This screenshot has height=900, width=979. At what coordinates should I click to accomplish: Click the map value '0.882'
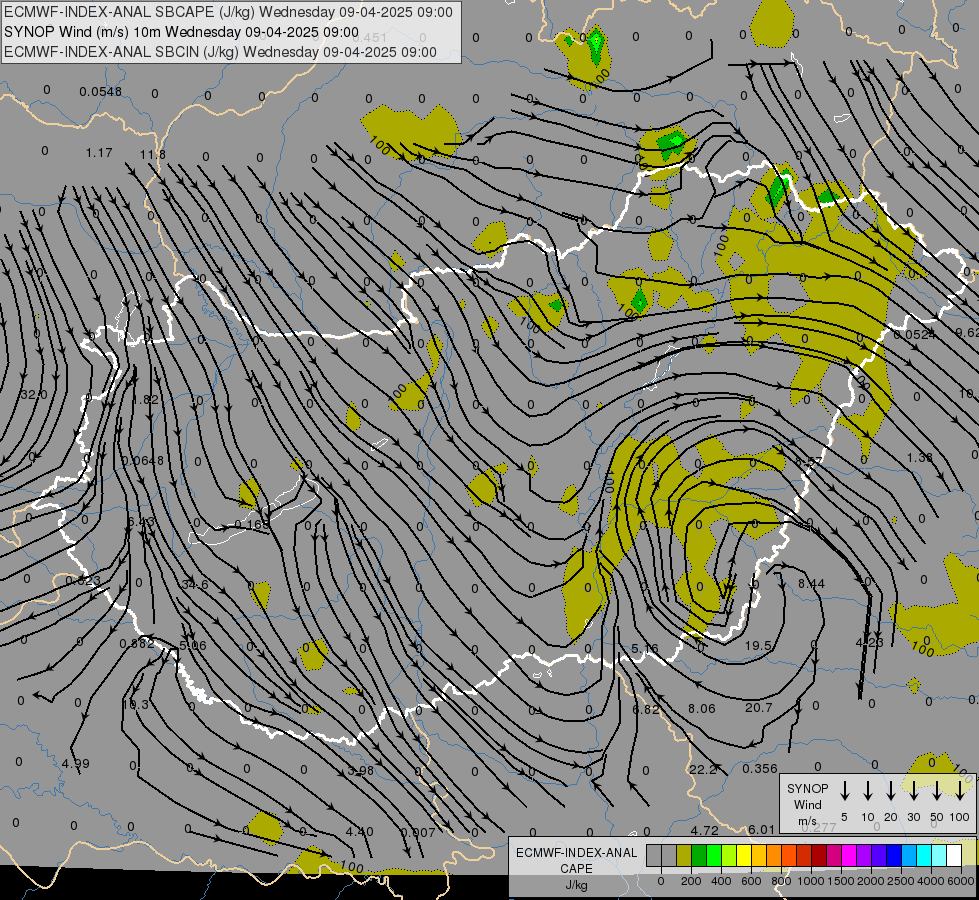click(x=137, y=643)
